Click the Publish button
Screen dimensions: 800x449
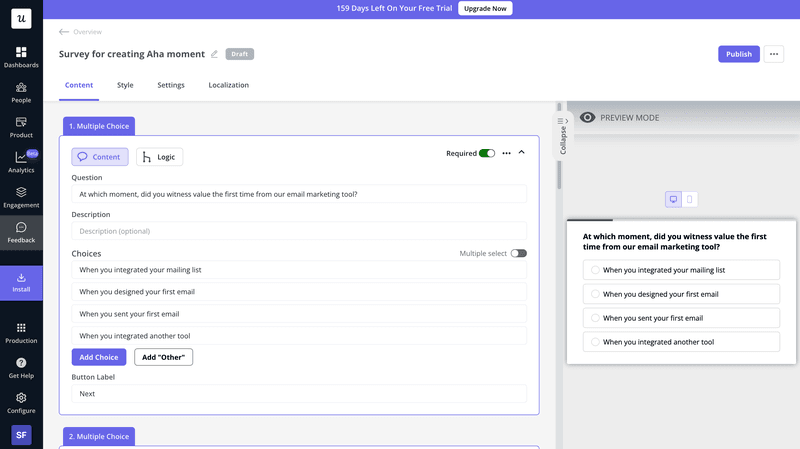pyautogui.click(x=738, y=54)
